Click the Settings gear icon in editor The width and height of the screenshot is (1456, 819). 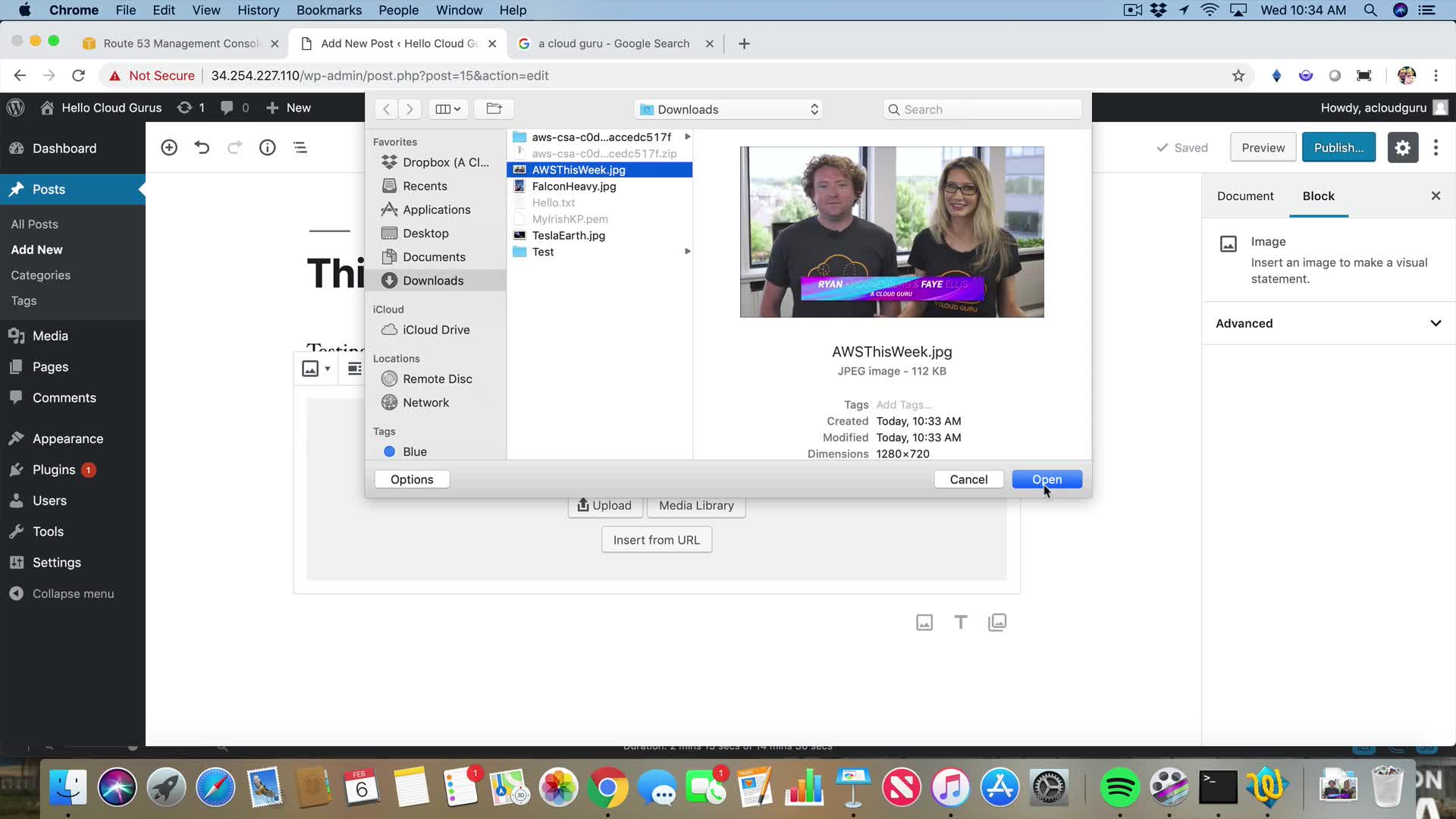pyautogui.click(x=1402, y=148)
